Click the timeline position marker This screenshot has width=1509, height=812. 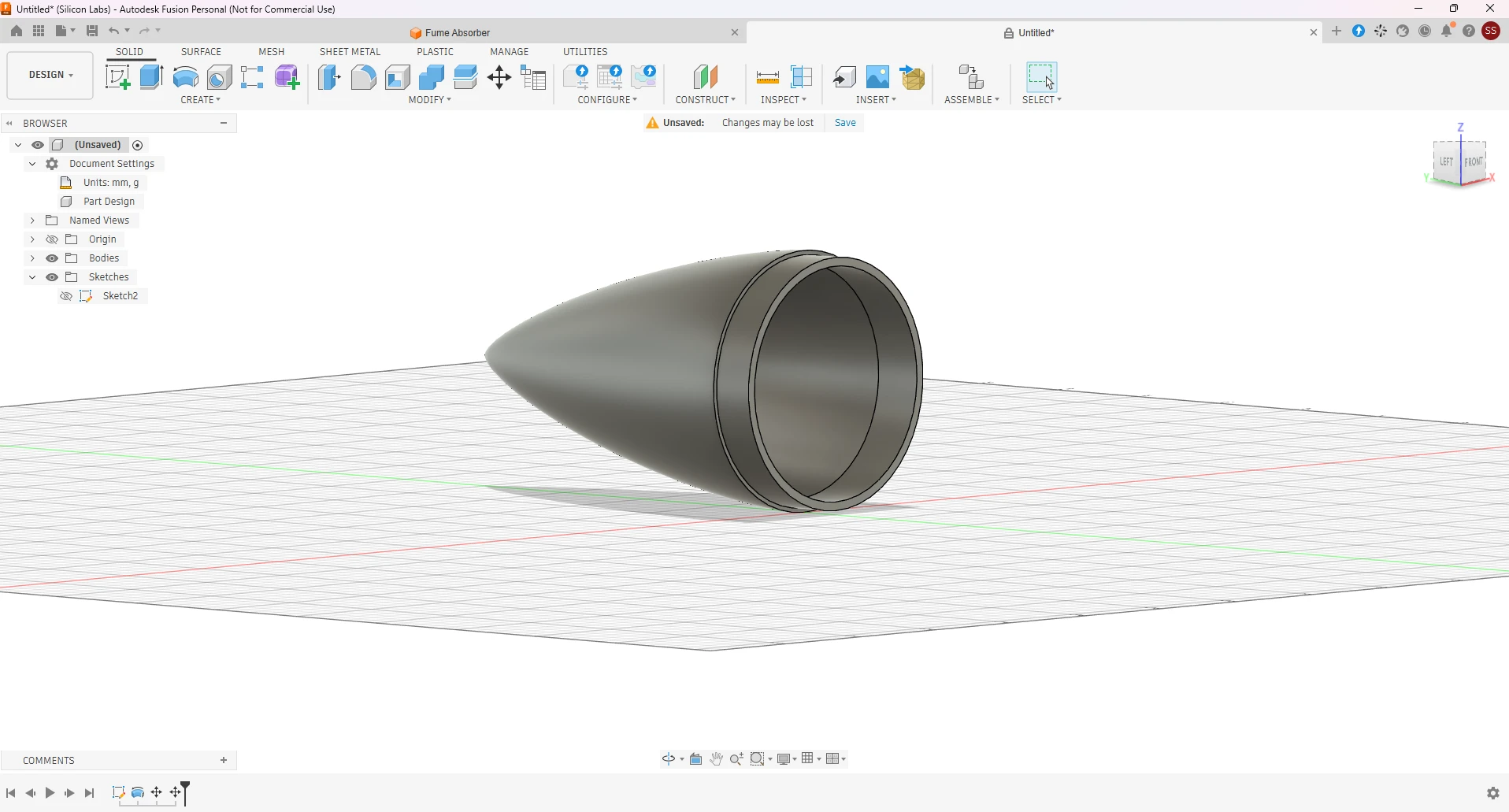point(186,793)
